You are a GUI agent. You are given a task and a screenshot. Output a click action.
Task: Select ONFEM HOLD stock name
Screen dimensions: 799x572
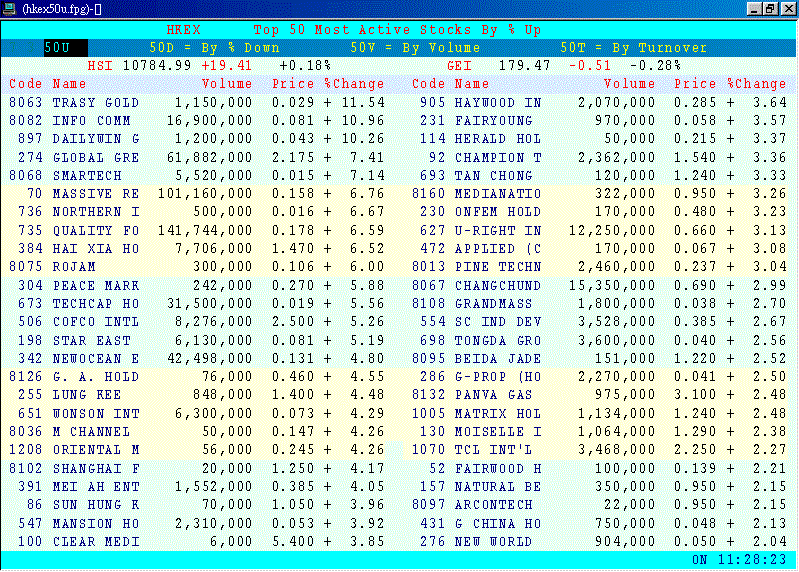click(x=498, y=212)
